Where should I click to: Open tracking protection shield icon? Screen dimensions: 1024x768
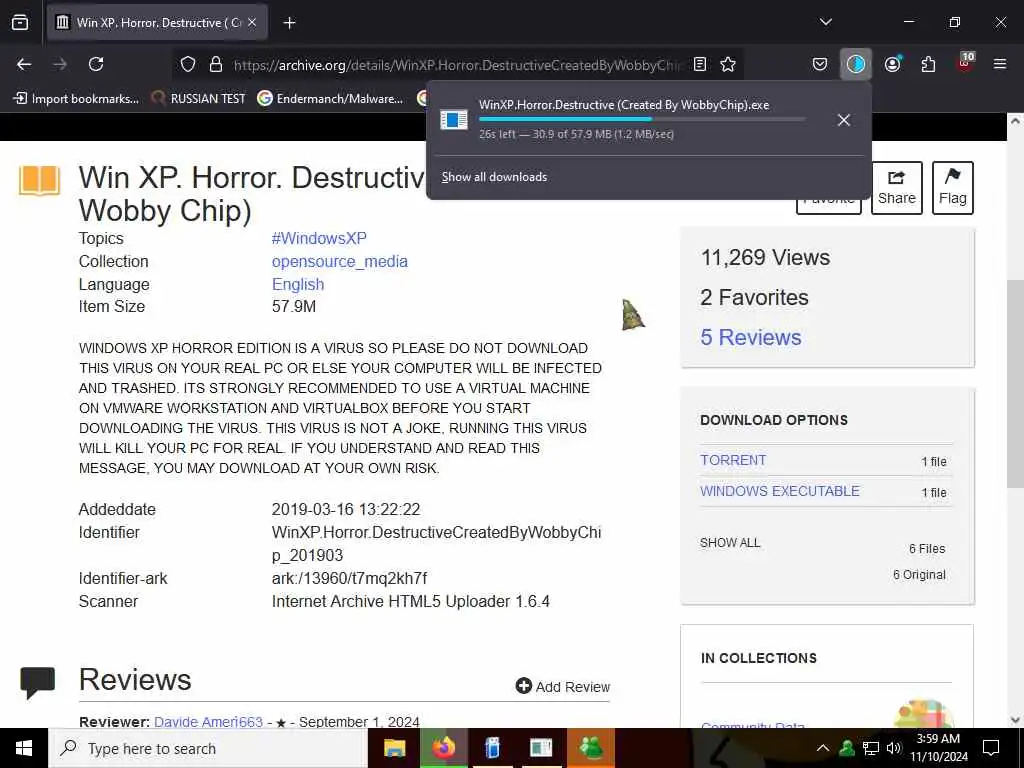point(188,64)
